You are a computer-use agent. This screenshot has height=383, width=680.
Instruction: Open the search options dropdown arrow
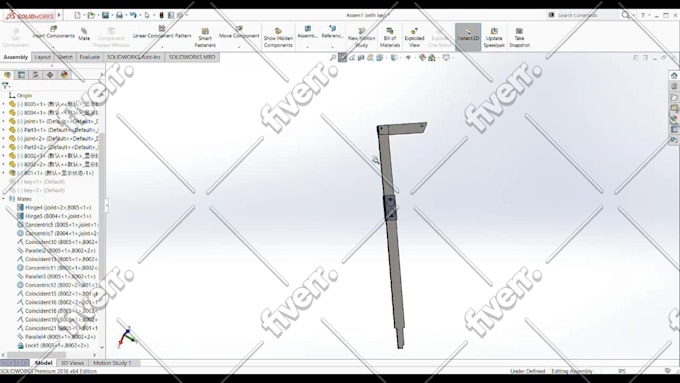[634, 15]
